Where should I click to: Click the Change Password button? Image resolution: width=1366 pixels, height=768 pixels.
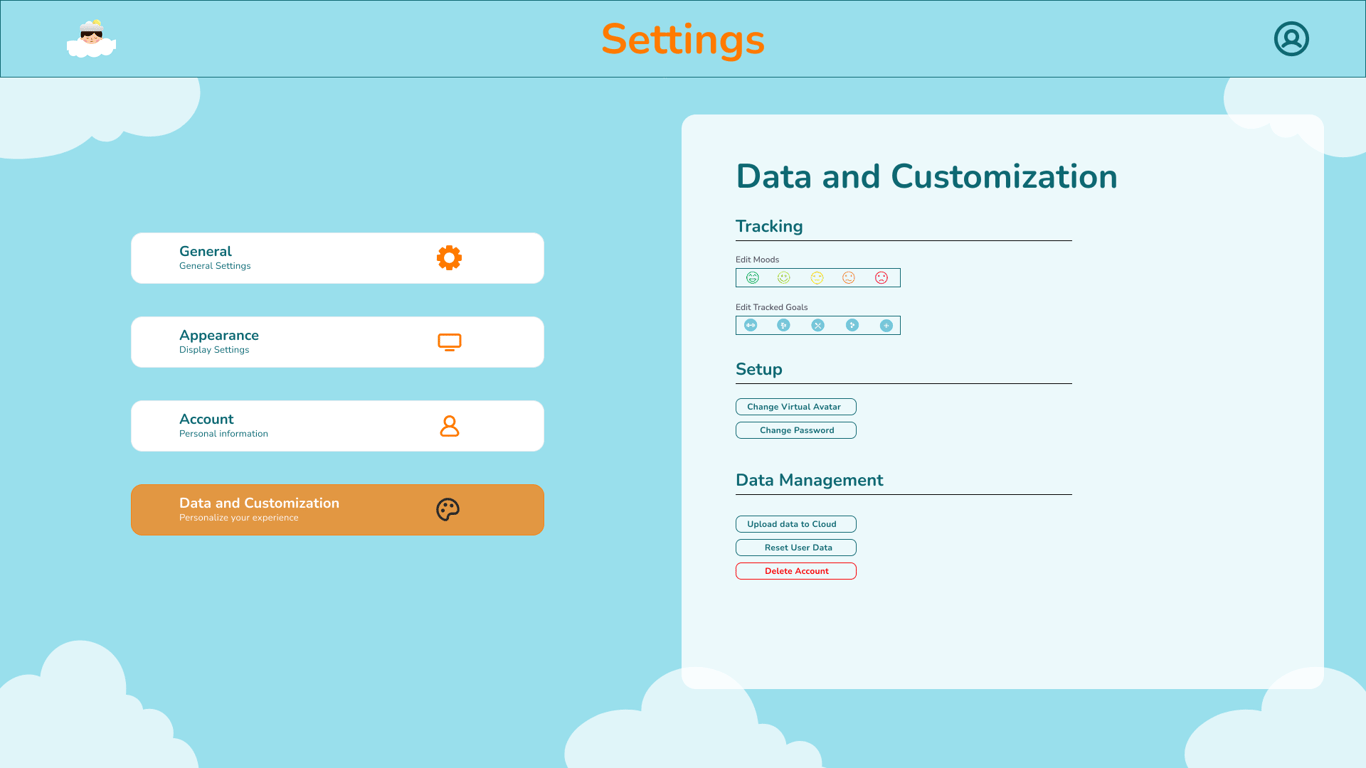(796, 430)
